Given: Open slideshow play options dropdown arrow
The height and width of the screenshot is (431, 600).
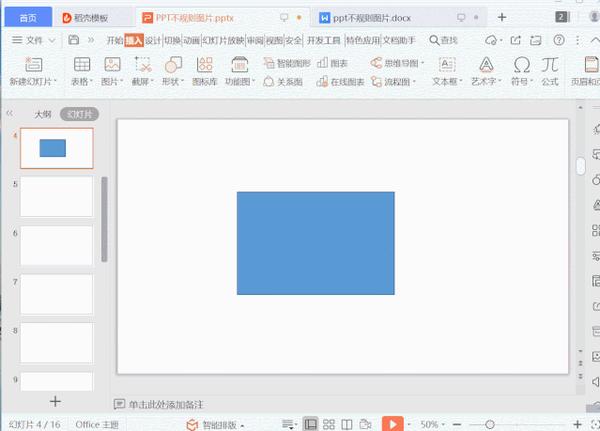Looking at the screenshot, I should [409, 424].
